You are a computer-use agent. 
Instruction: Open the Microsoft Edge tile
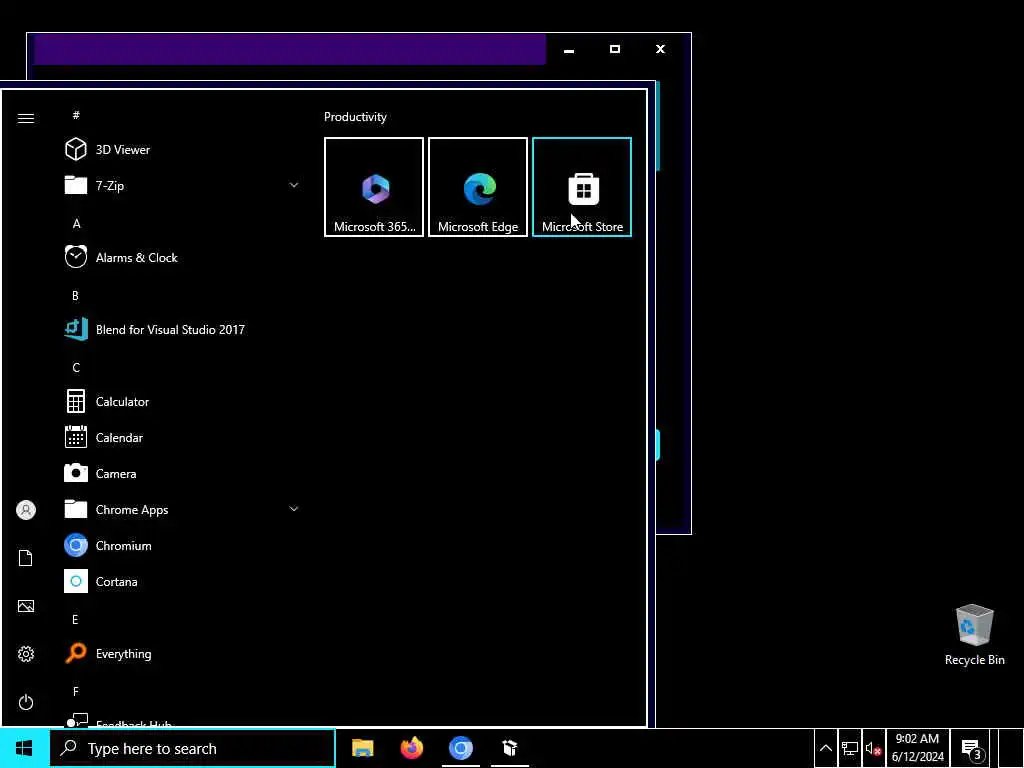coord(478,187)
